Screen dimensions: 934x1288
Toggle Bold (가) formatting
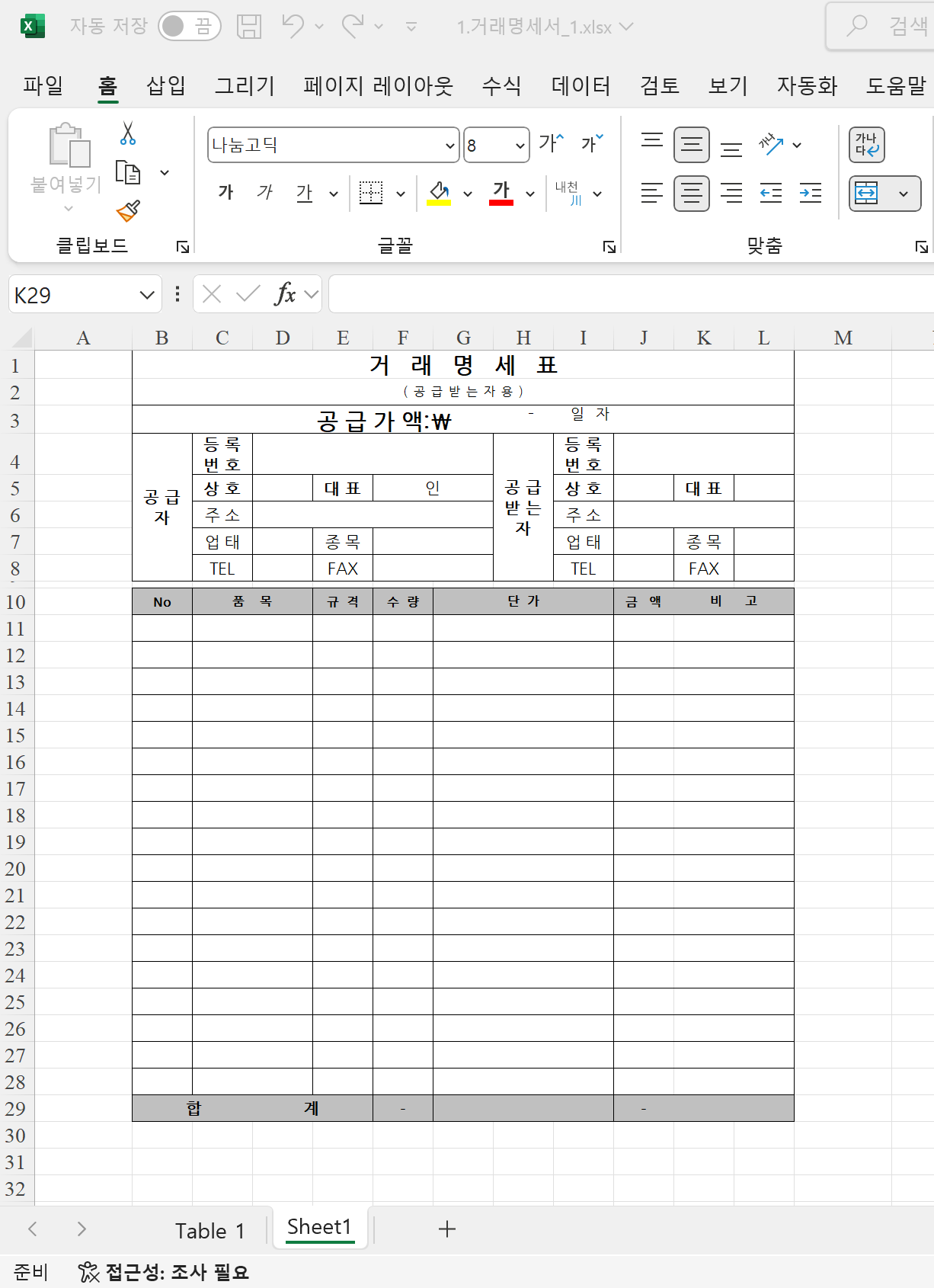[226, 192]
